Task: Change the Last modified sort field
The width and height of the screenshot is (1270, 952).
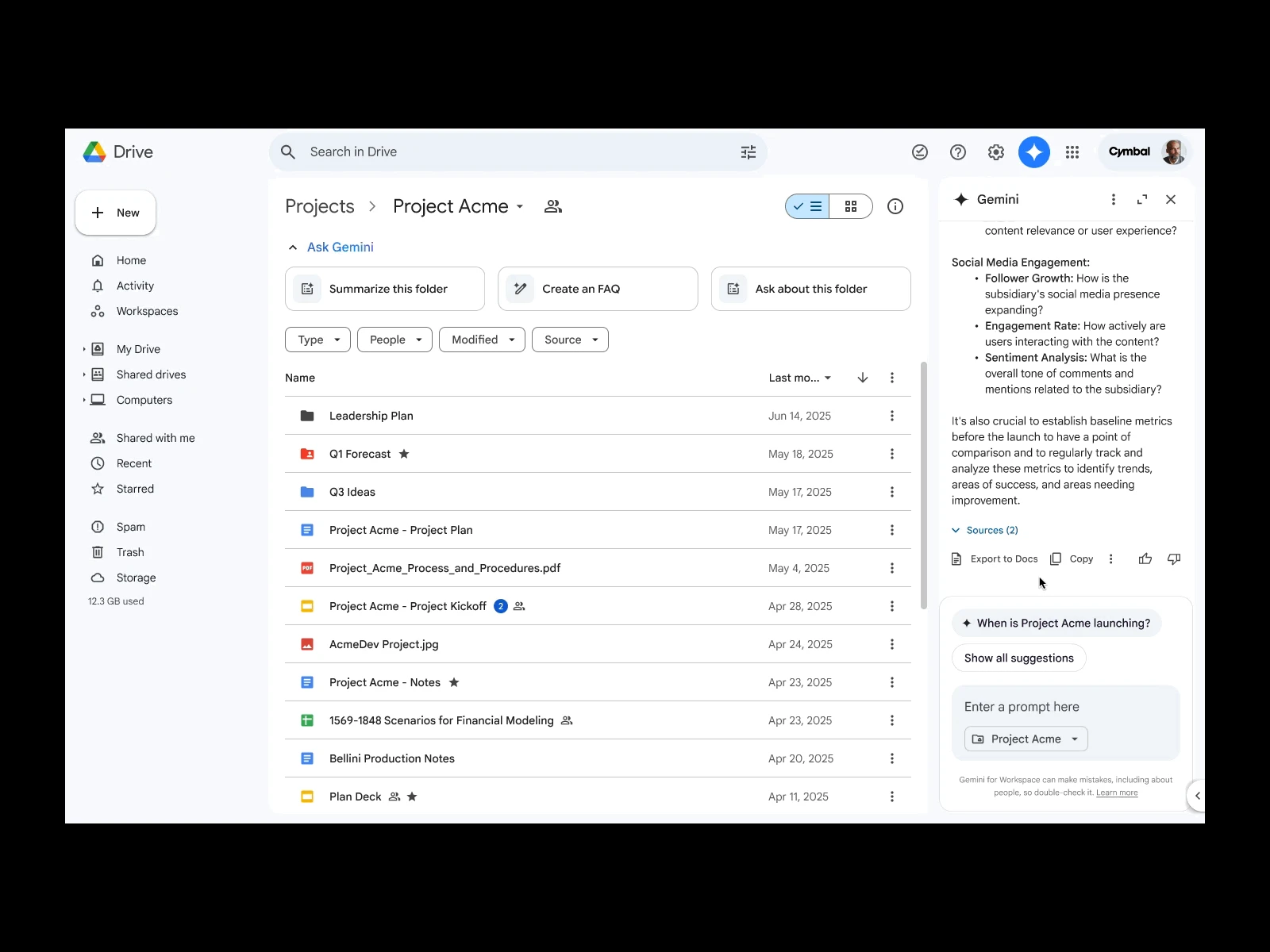Action: coord(800,378)
